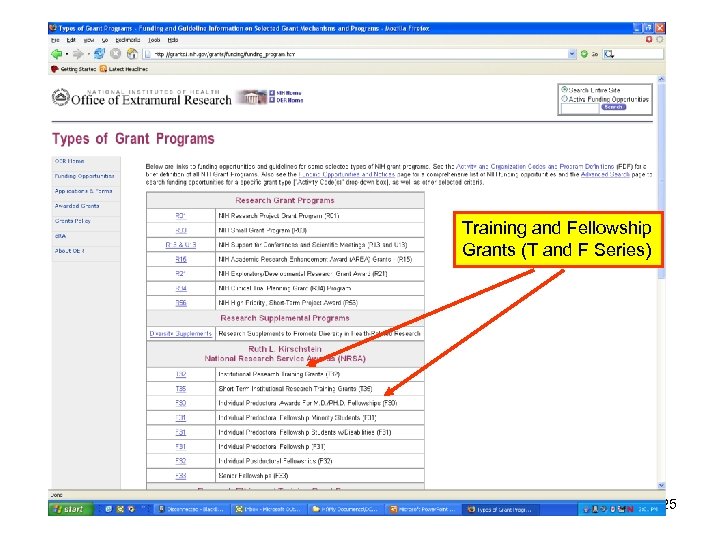
Task: Open the Funding Opportunities sidebar link
Action: pos(84,176)
